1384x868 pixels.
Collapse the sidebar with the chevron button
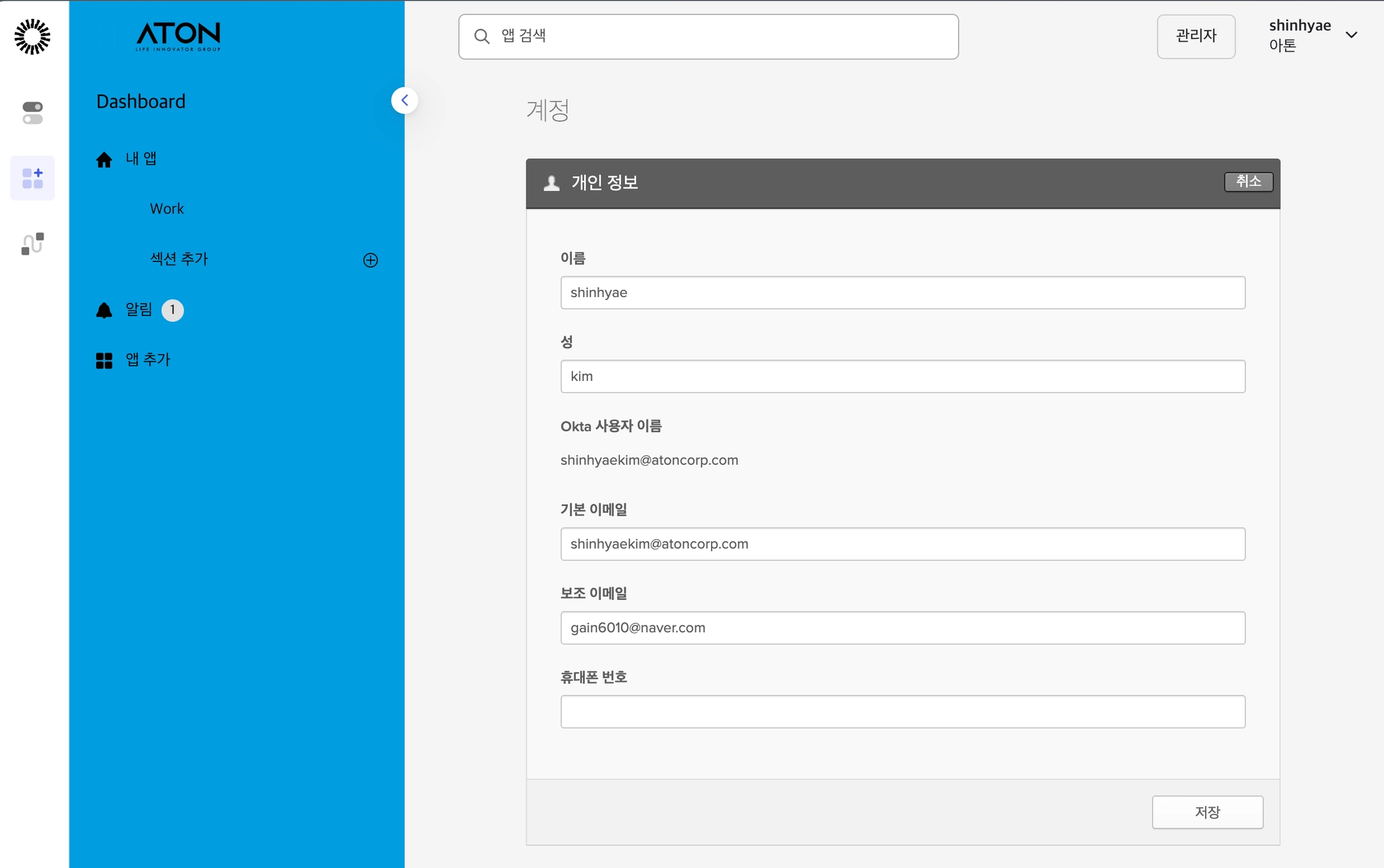click(x=404, y=101)
